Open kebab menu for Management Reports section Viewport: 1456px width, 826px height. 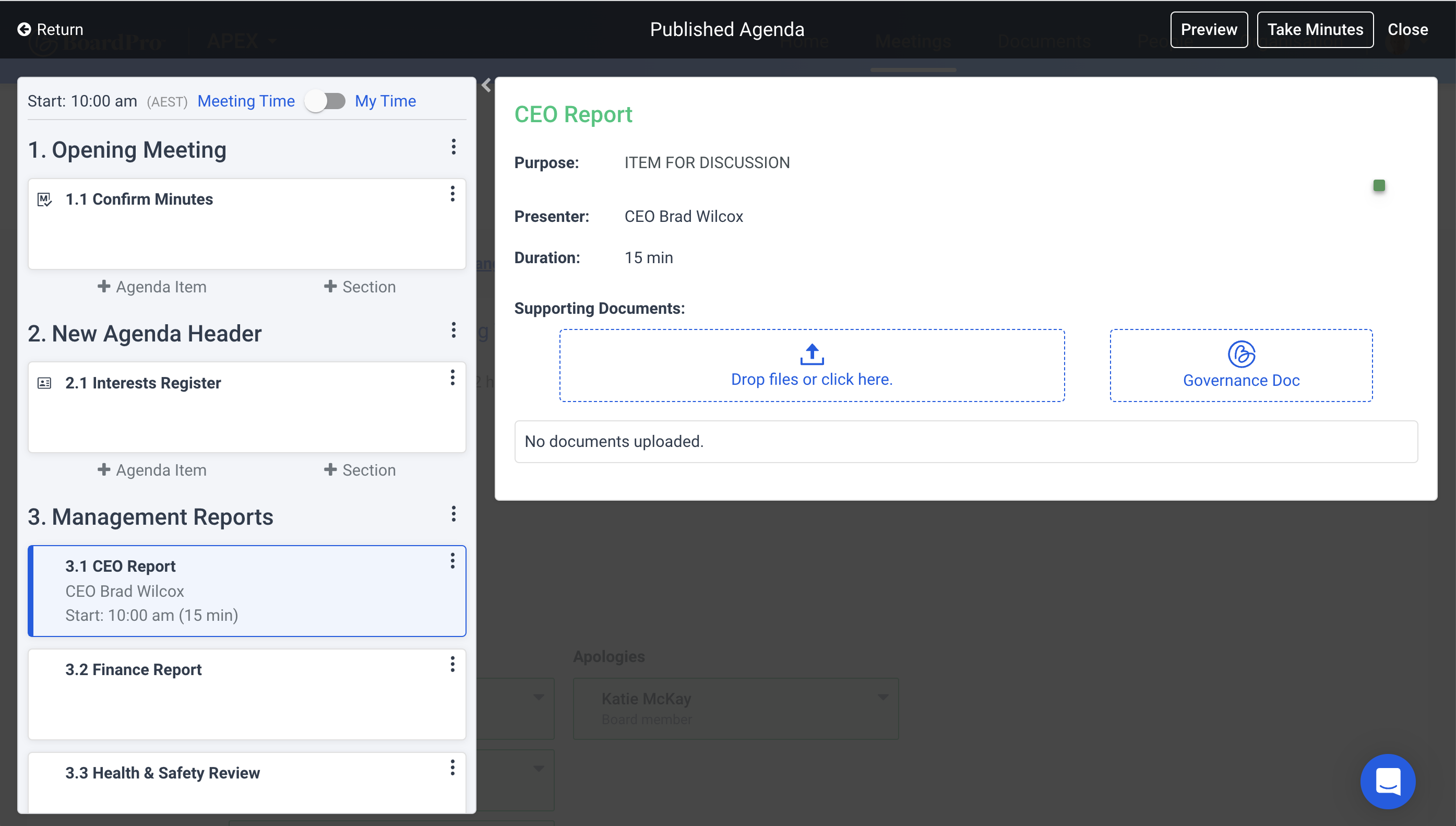pyautogui.click(x=453, y=514)
